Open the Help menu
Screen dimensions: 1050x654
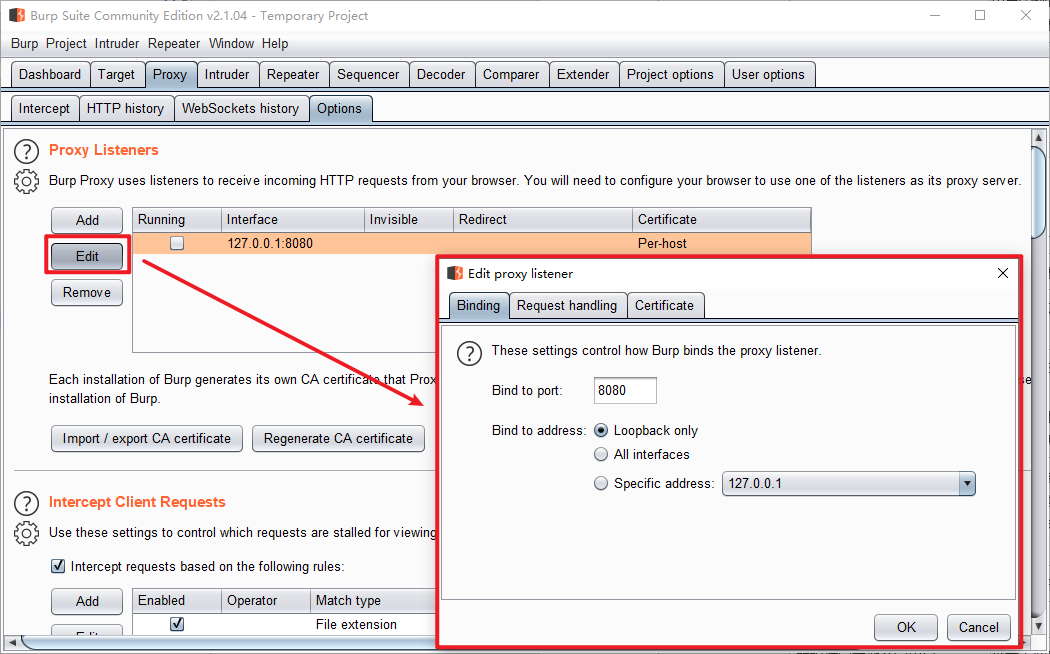click(275, 44)
